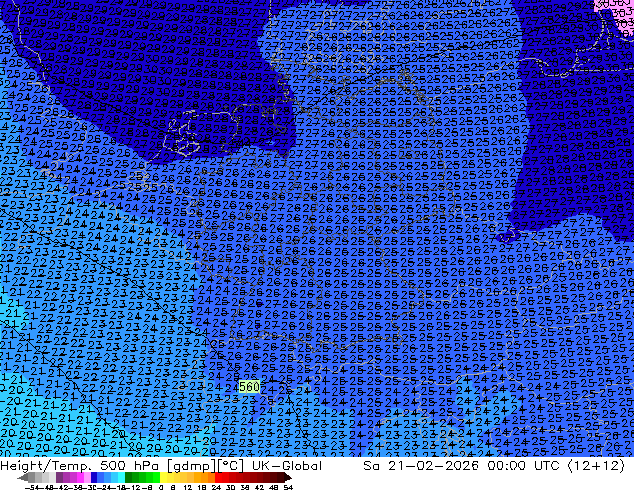The width and height of the screenshot is (634, 490).
Task: Select the '500 hPa' level text
Action: 128,466
